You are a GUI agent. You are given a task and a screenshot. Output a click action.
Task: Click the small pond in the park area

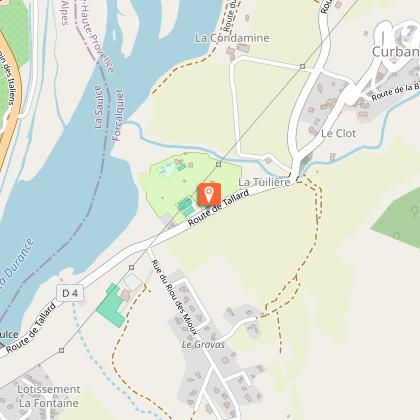(167, 171)
